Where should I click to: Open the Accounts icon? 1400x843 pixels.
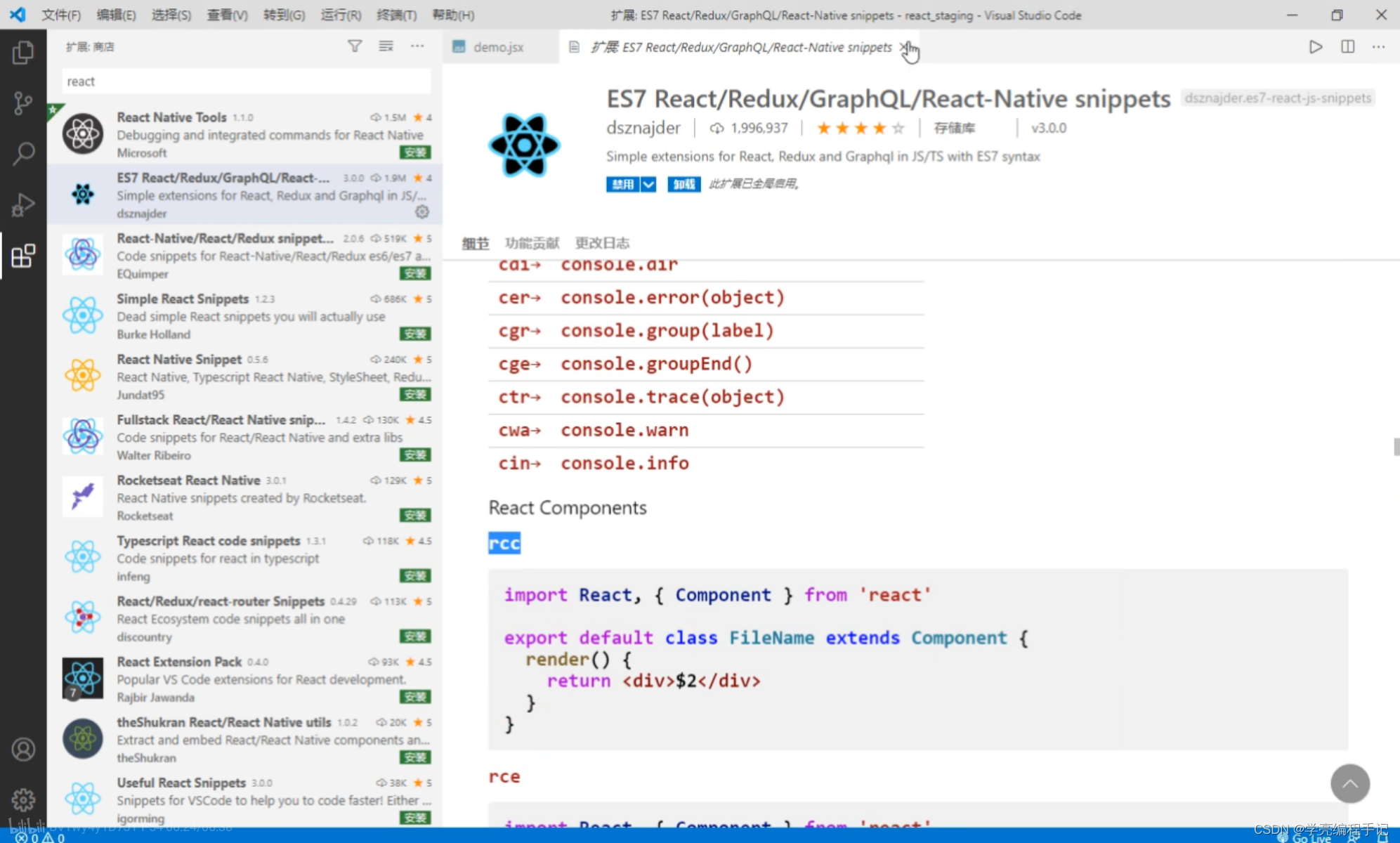(x=22, y=750)
